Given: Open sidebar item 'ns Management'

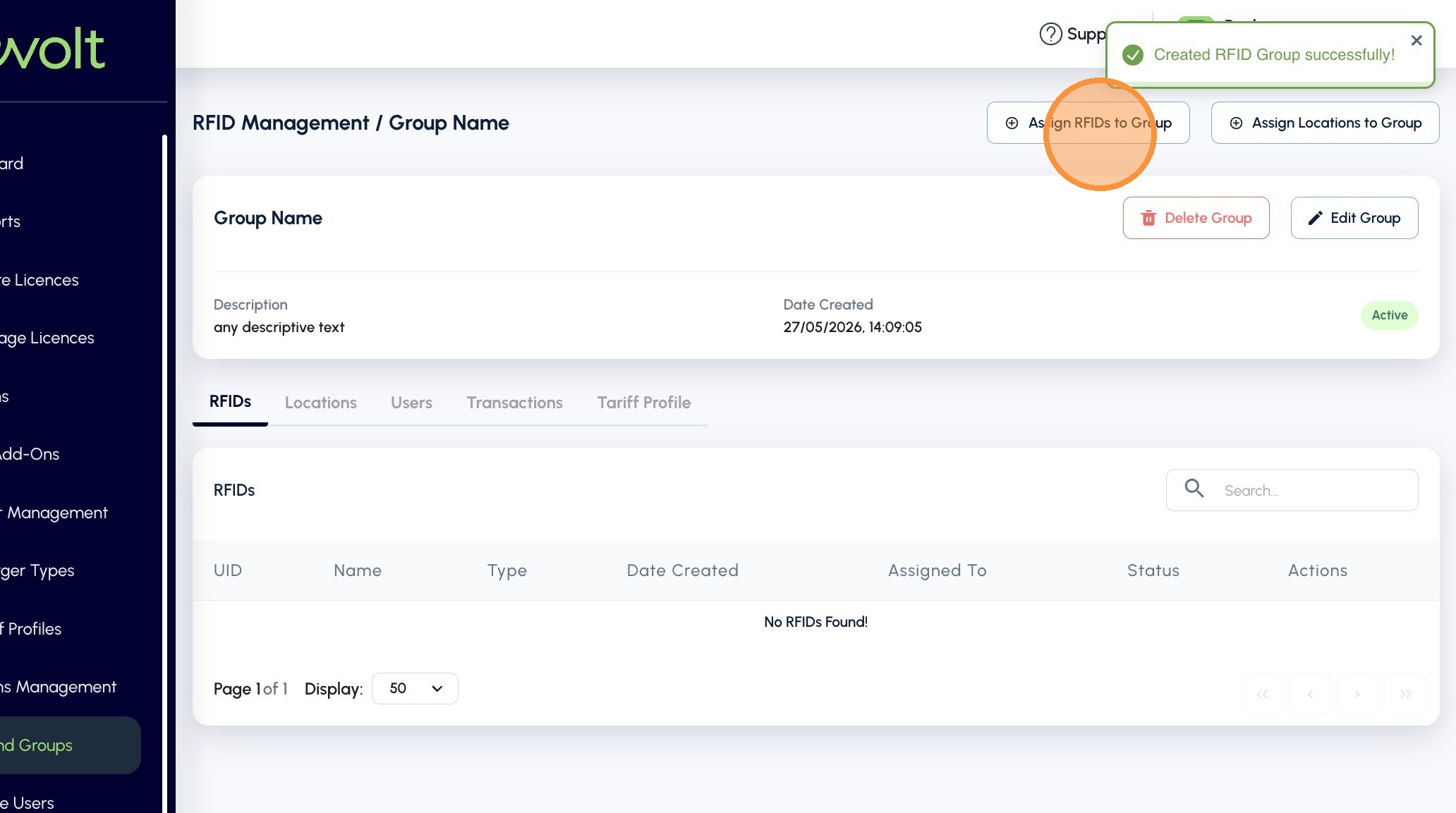Looking at the screenshot, I should coord(58,687).
